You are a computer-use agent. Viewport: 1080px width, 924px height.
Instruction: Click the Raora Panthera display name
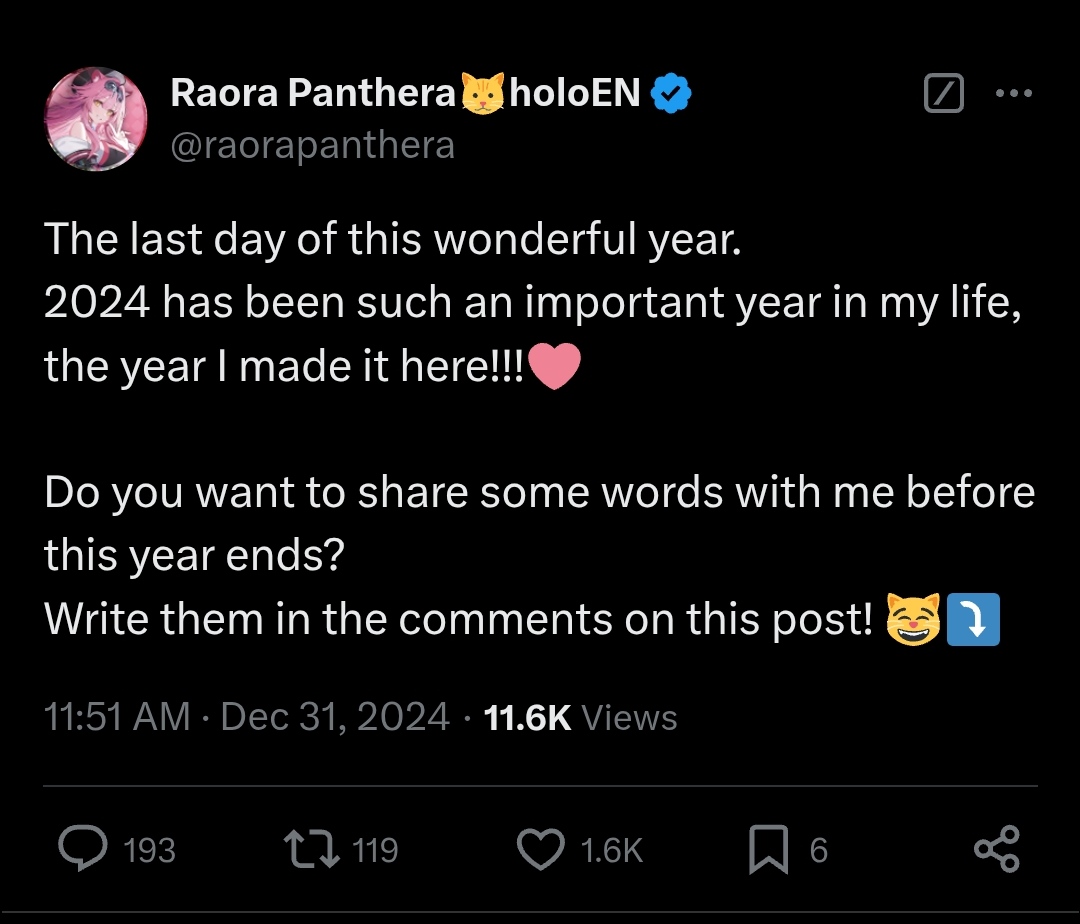pyautogui.click(x=313, y=93)
